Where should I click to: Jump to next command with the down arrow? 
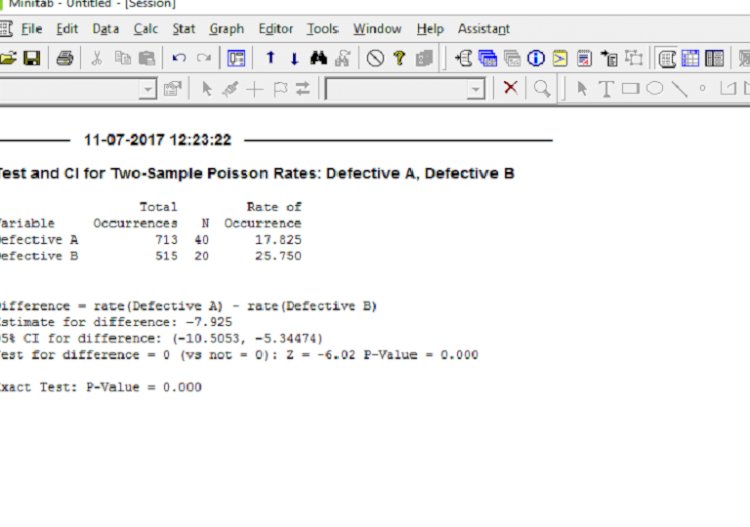coord(295,59)
